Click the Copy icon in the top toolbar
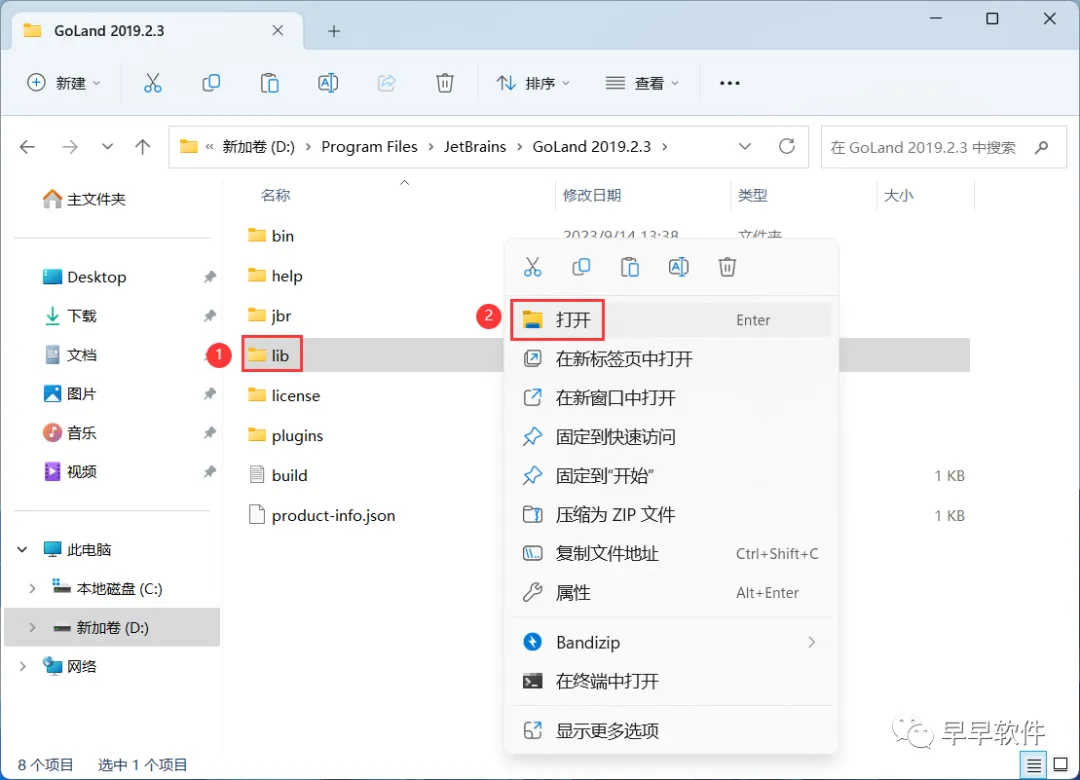The image size is (1080, 780). click(211, 83)
